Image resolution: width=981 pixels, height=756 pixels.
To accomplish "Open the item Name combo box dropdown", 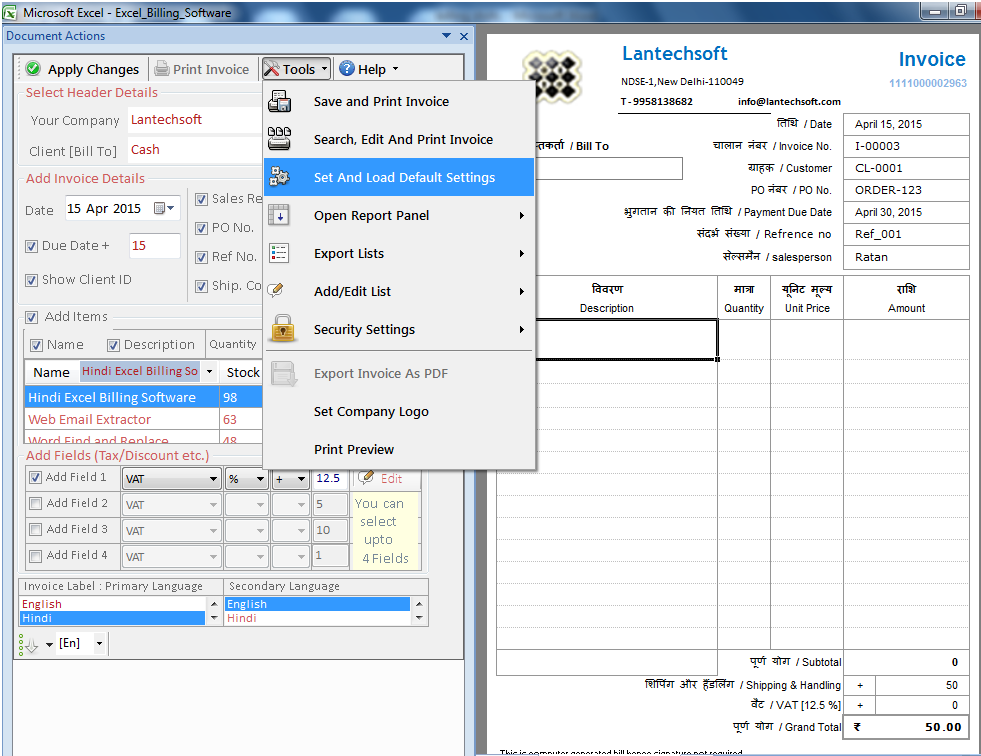I will [210, 372].
